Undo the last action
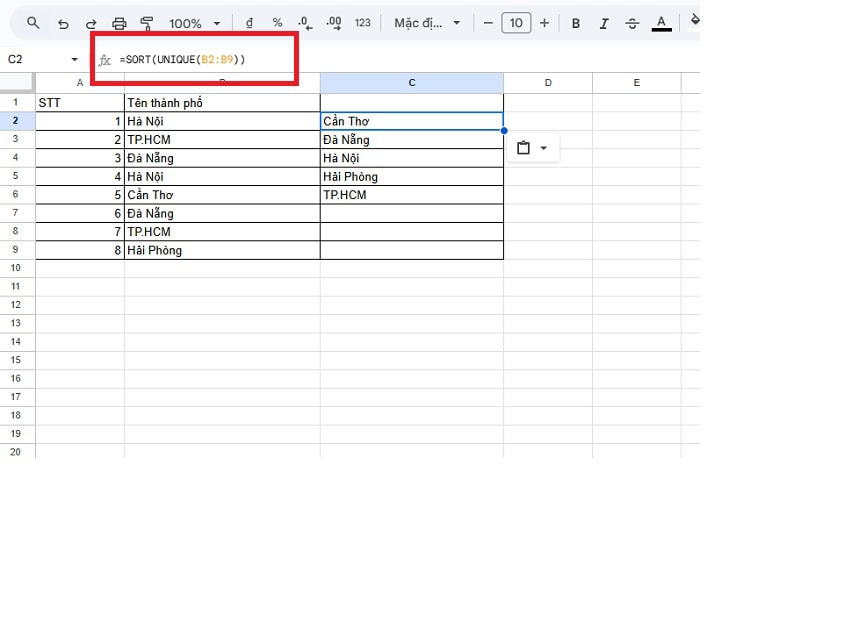 pos(62,22)
